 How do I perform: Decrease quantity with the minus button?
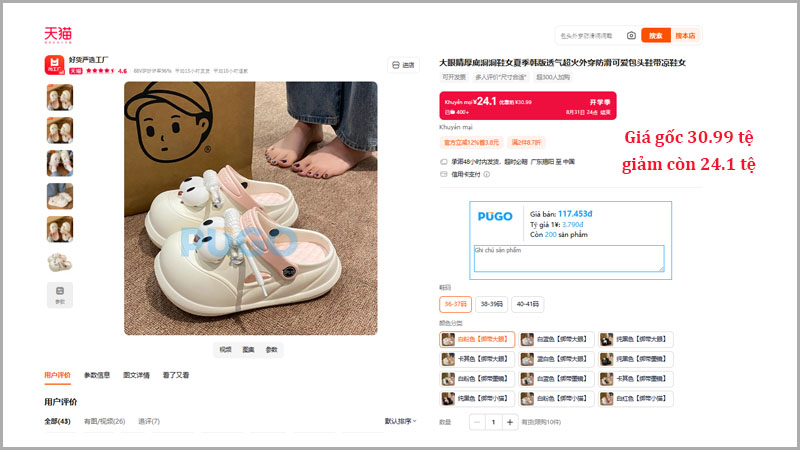[477, 422]
